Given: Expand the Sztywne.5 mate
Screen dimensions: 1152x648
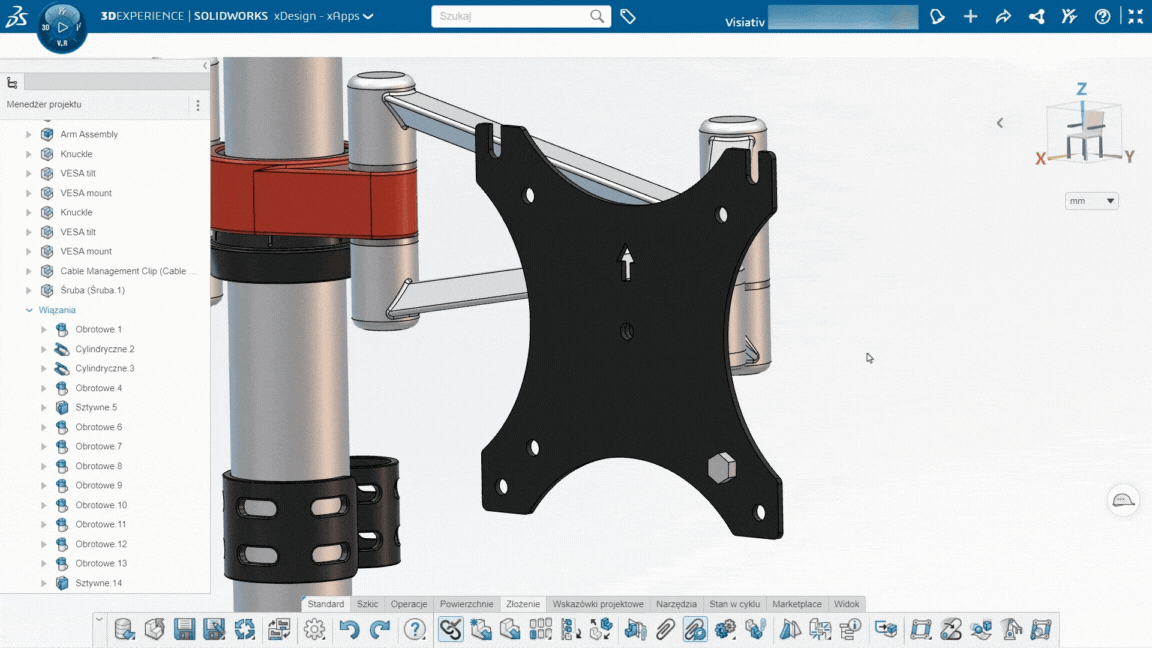Looking at the screenshot, I should coord(43,407).
